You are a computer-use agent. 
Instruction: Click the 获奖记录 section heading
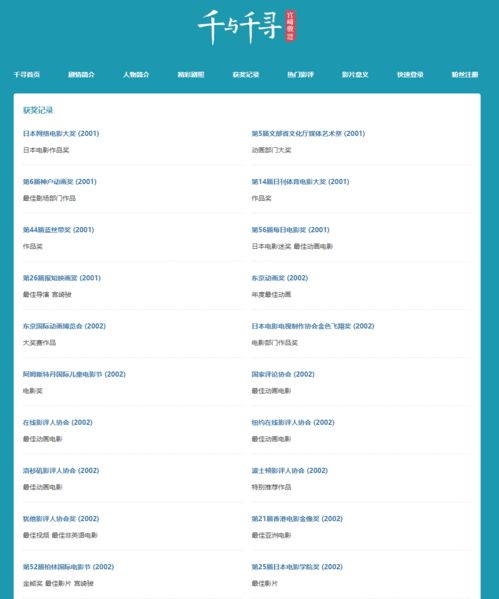click(38, 110)
